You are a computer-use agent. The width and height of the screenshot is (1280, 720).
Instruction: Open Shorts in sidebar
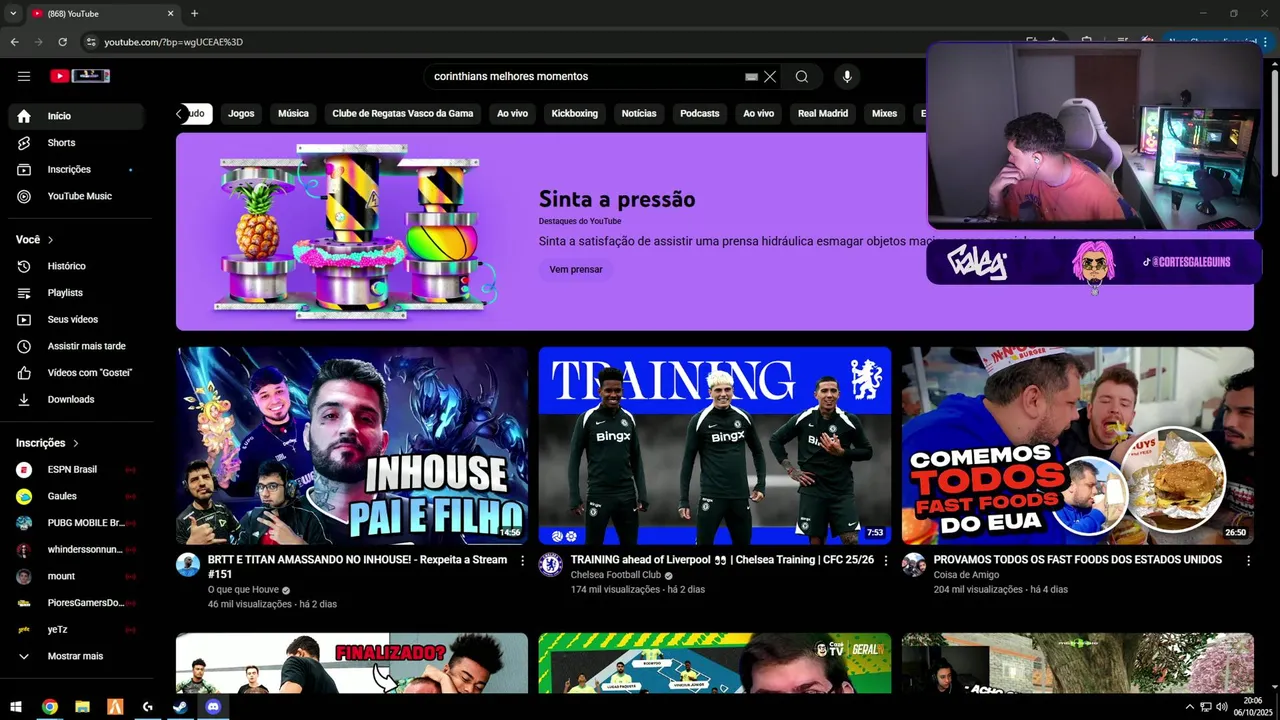76,143
